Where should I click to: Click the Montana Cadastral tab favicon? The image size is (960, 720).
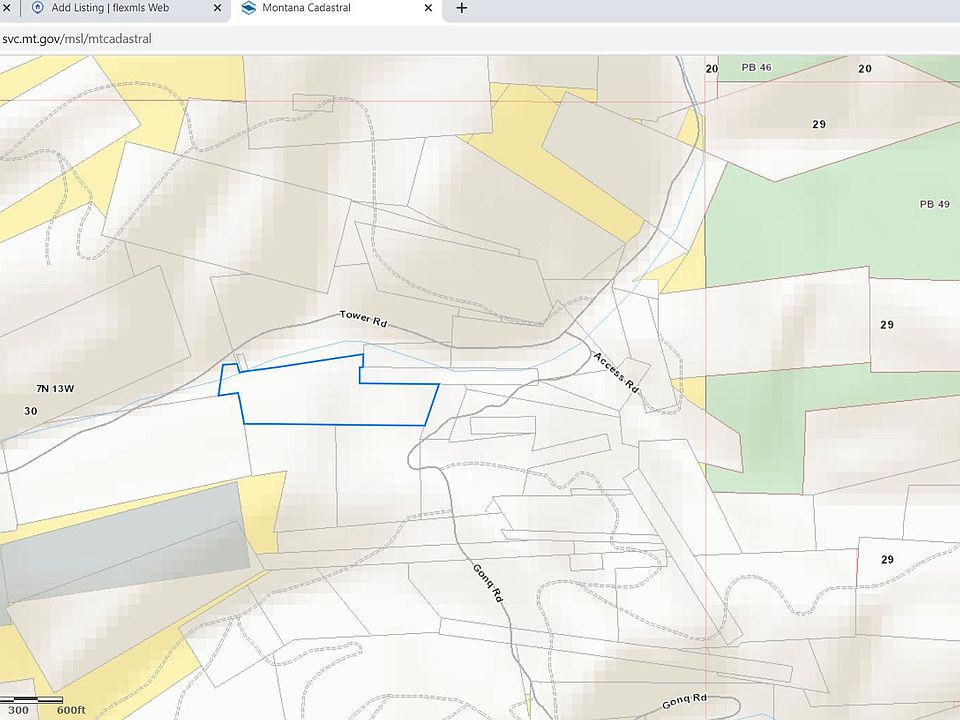[249, 8]
